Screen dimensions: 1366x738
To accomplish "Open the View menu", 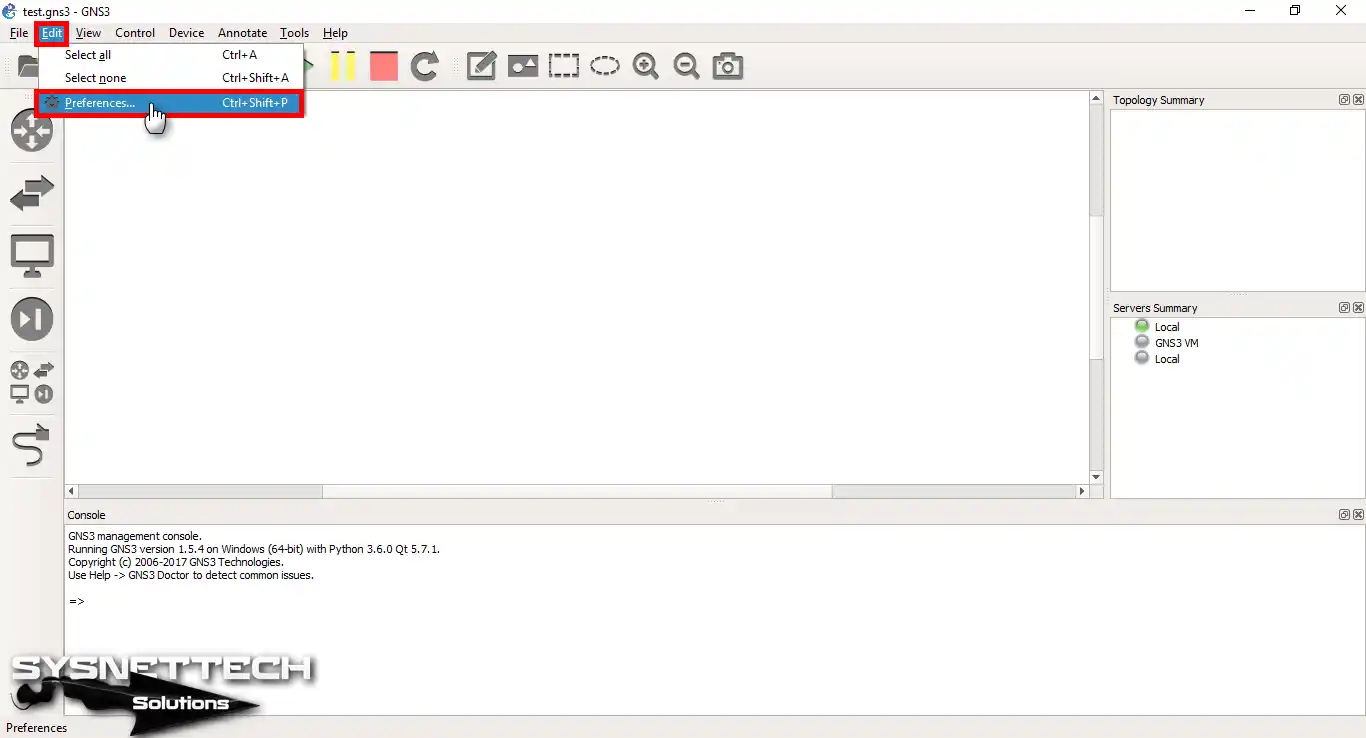I will point(88,33).
